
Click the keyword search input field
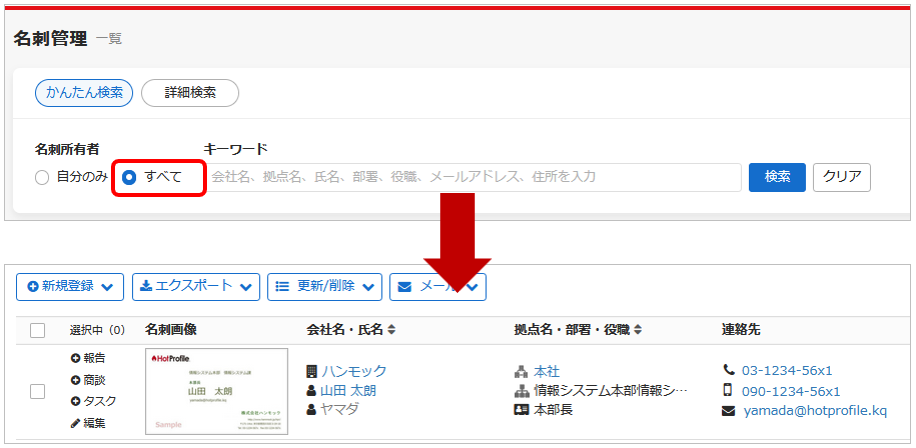(x=473, y=177)
